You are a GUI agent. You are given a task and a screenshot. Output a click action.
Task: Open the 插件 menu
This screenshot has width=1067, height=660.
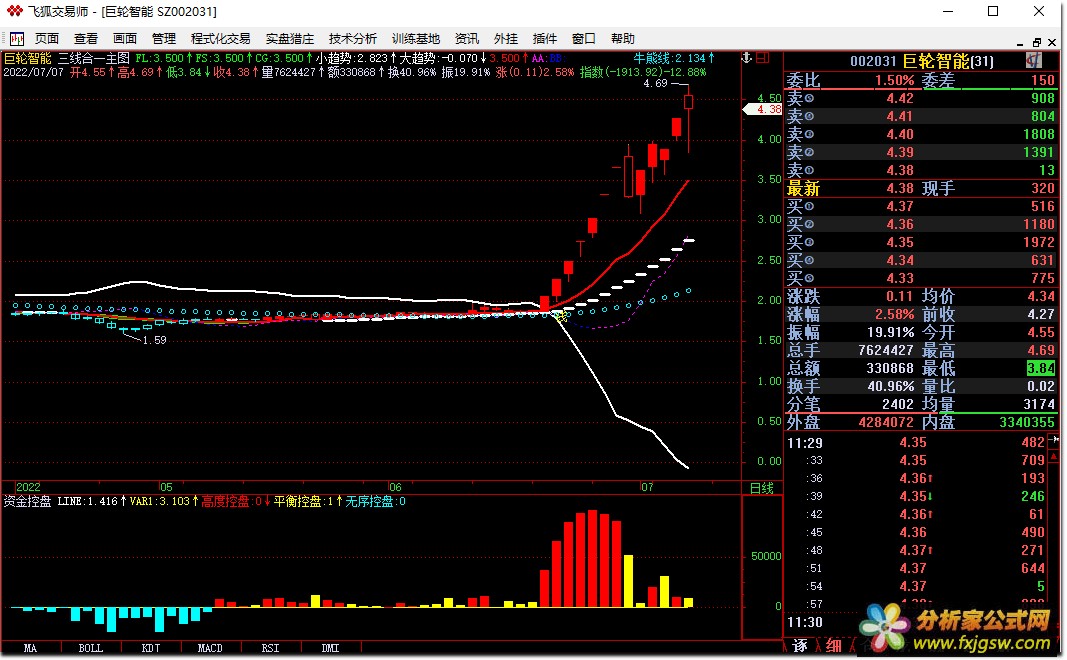544,39
